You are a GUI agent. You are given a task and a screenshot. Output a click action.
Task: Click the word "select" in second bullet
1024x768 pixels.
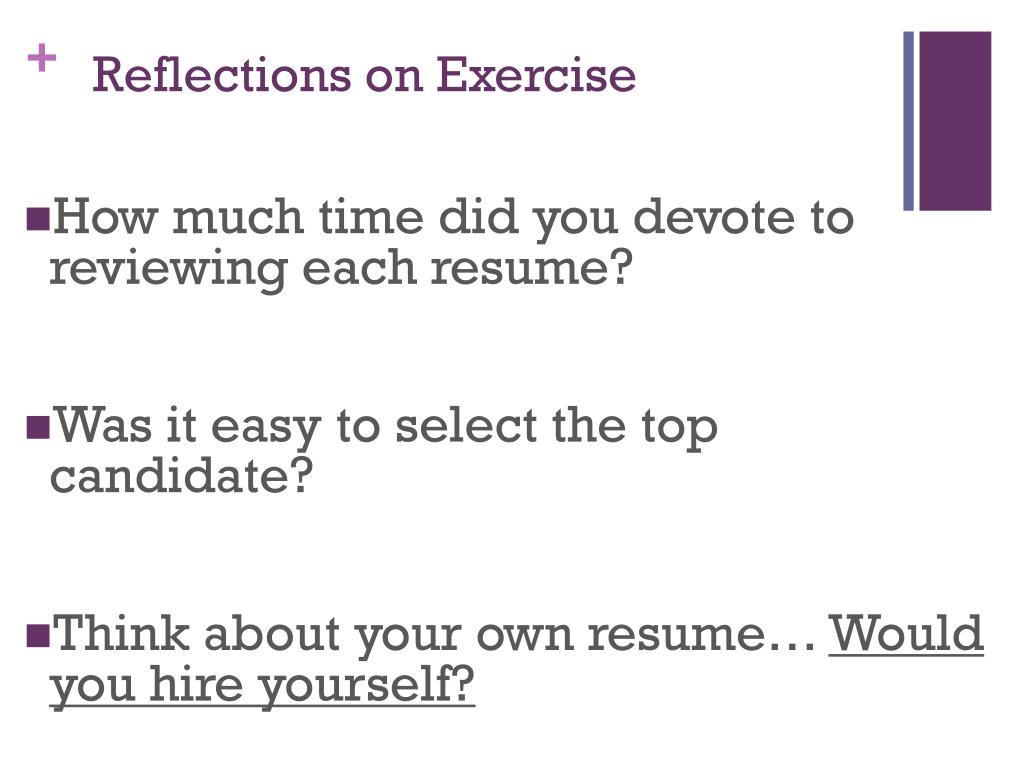point(466,426)
